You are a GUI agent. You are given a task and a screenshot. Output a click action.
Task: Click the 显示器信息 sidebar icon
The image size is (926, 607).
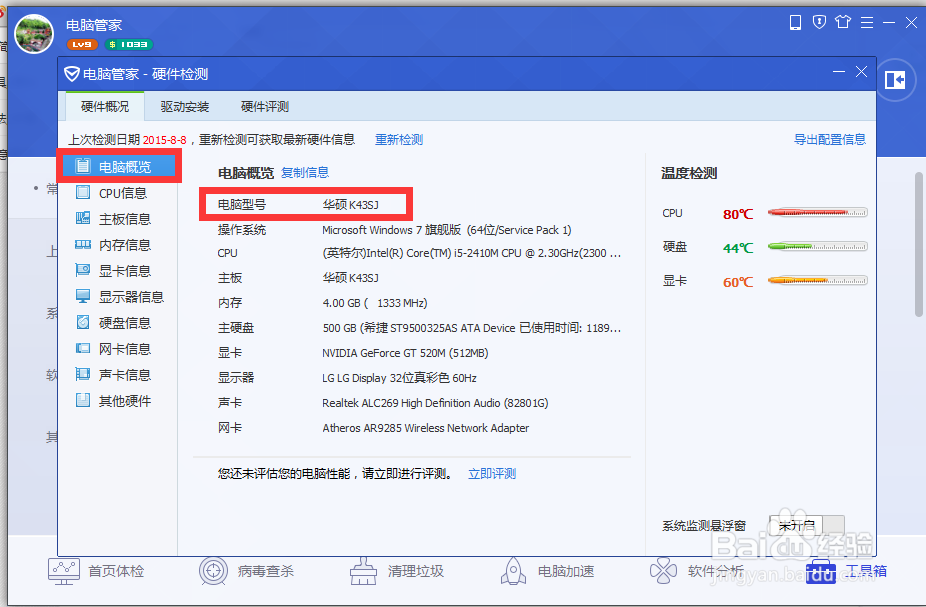click(x=83, y=296)
